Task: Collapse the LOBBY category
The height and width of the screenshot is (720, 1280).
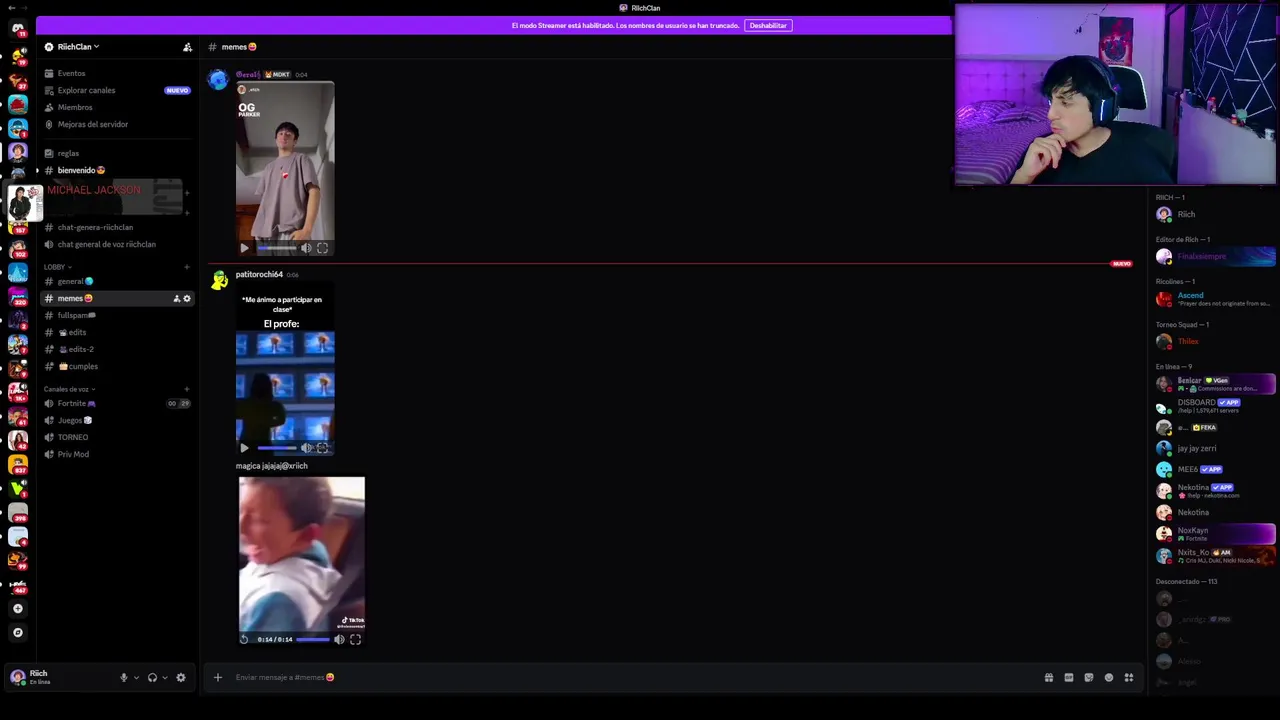Action: pos(57,267)
